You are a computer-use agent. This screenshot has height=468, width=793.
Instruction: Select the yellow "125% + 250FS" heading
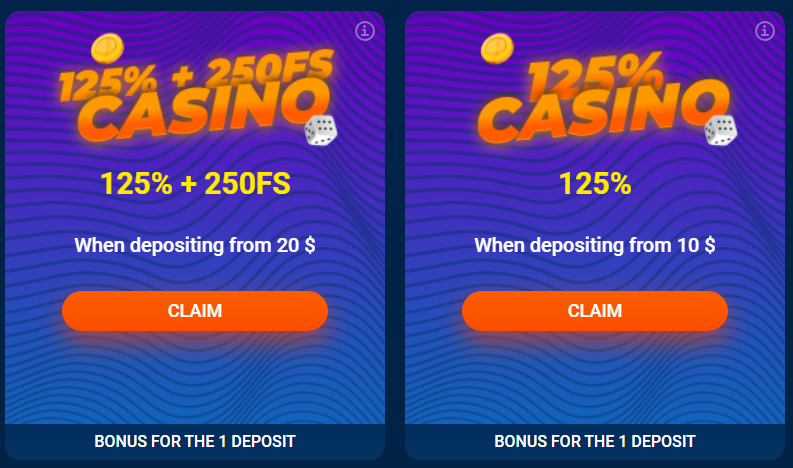point(195,184)
